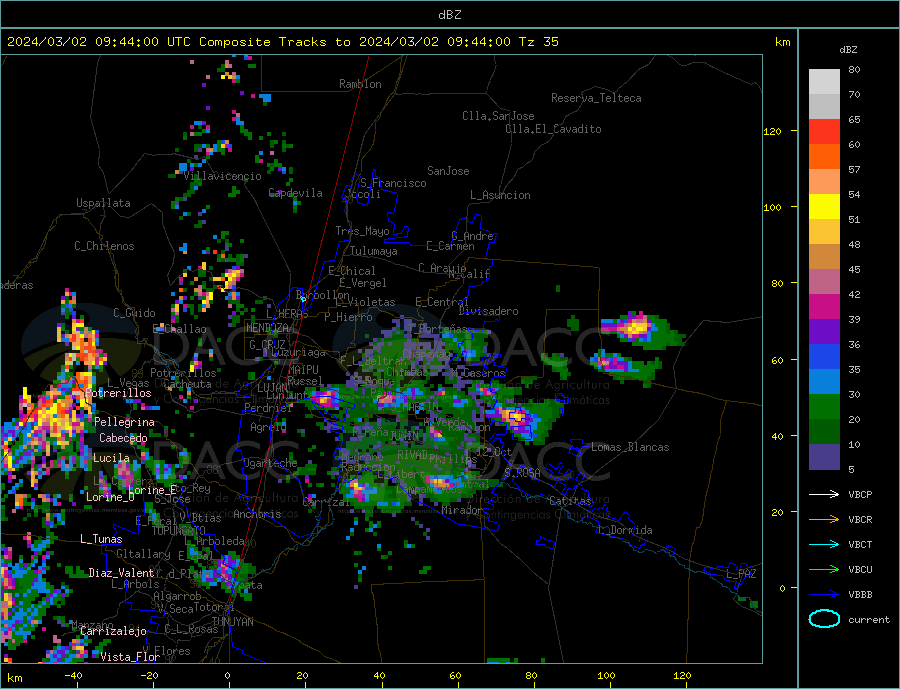This screenshot has height=689, width=900.
Task: Click the Capdevila place label
Action: click(x=296, y=193)
